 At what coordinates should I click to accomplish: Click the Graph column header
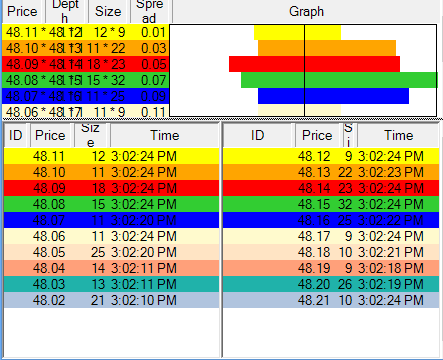pos(306,11)
